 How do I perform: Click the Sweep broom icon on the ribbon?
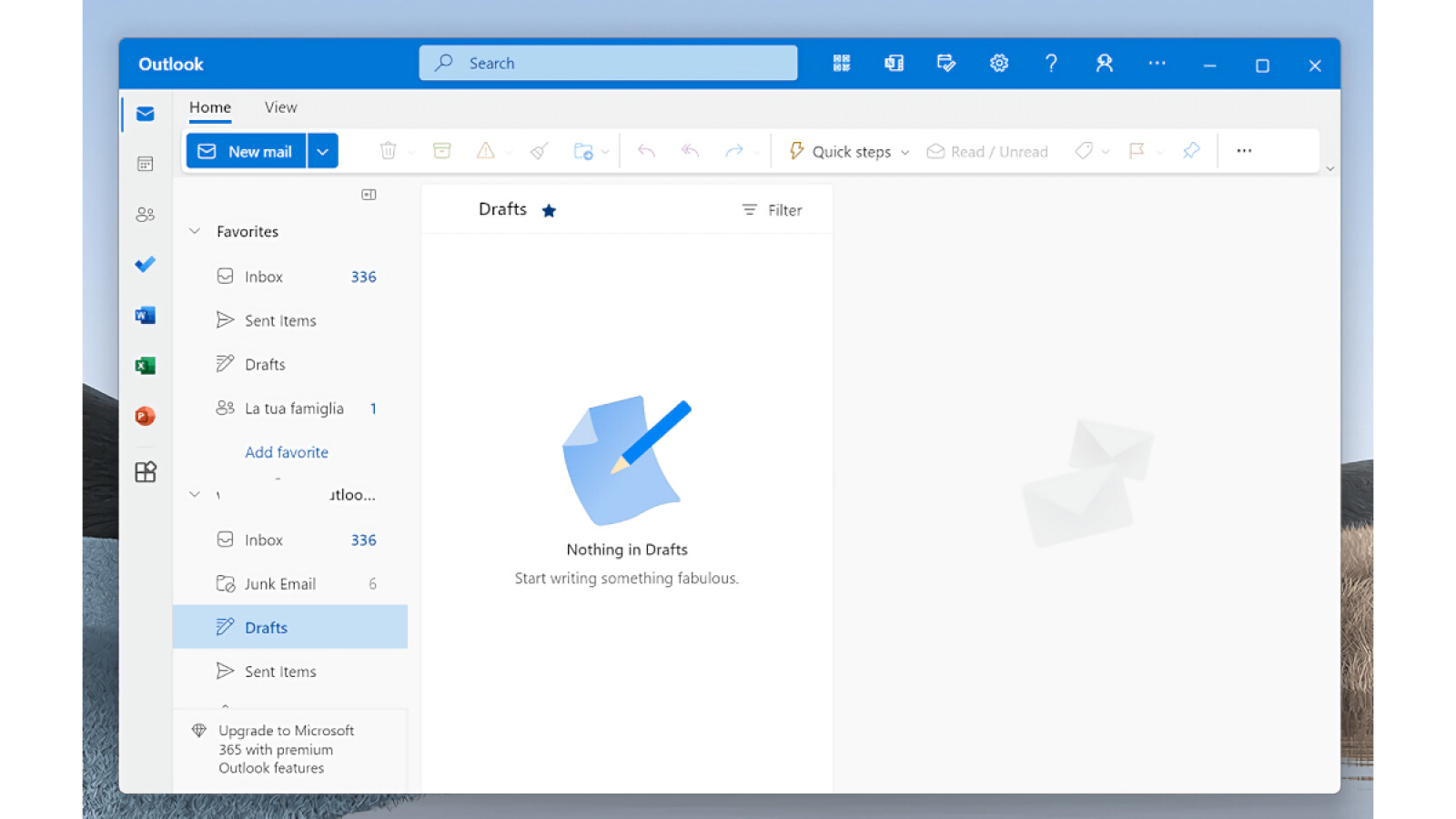(539, 151)
